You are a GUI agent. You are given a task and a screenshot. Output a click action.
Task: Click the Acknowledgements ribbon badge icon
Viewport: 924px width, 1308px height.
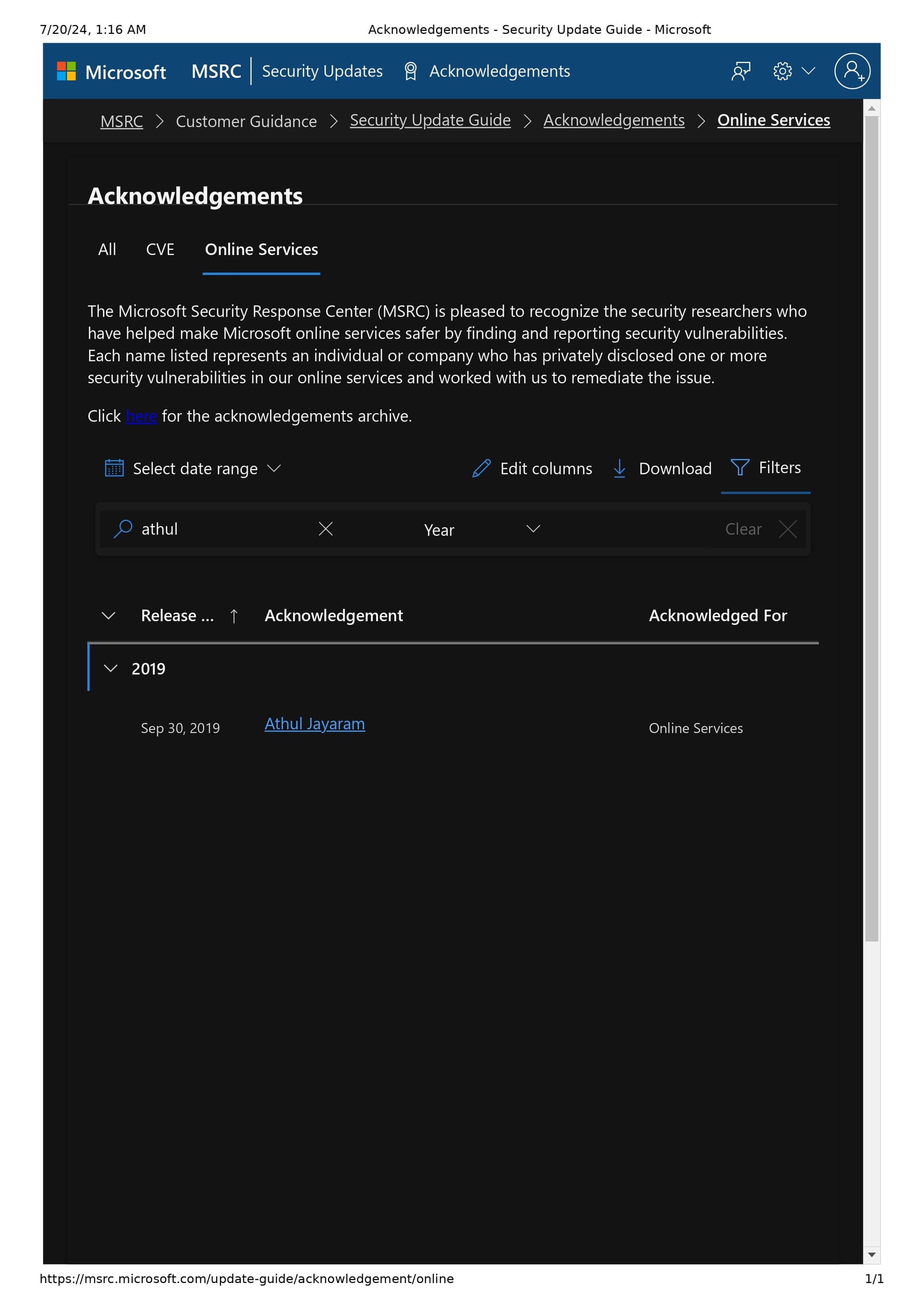click(x=410, y=71)
